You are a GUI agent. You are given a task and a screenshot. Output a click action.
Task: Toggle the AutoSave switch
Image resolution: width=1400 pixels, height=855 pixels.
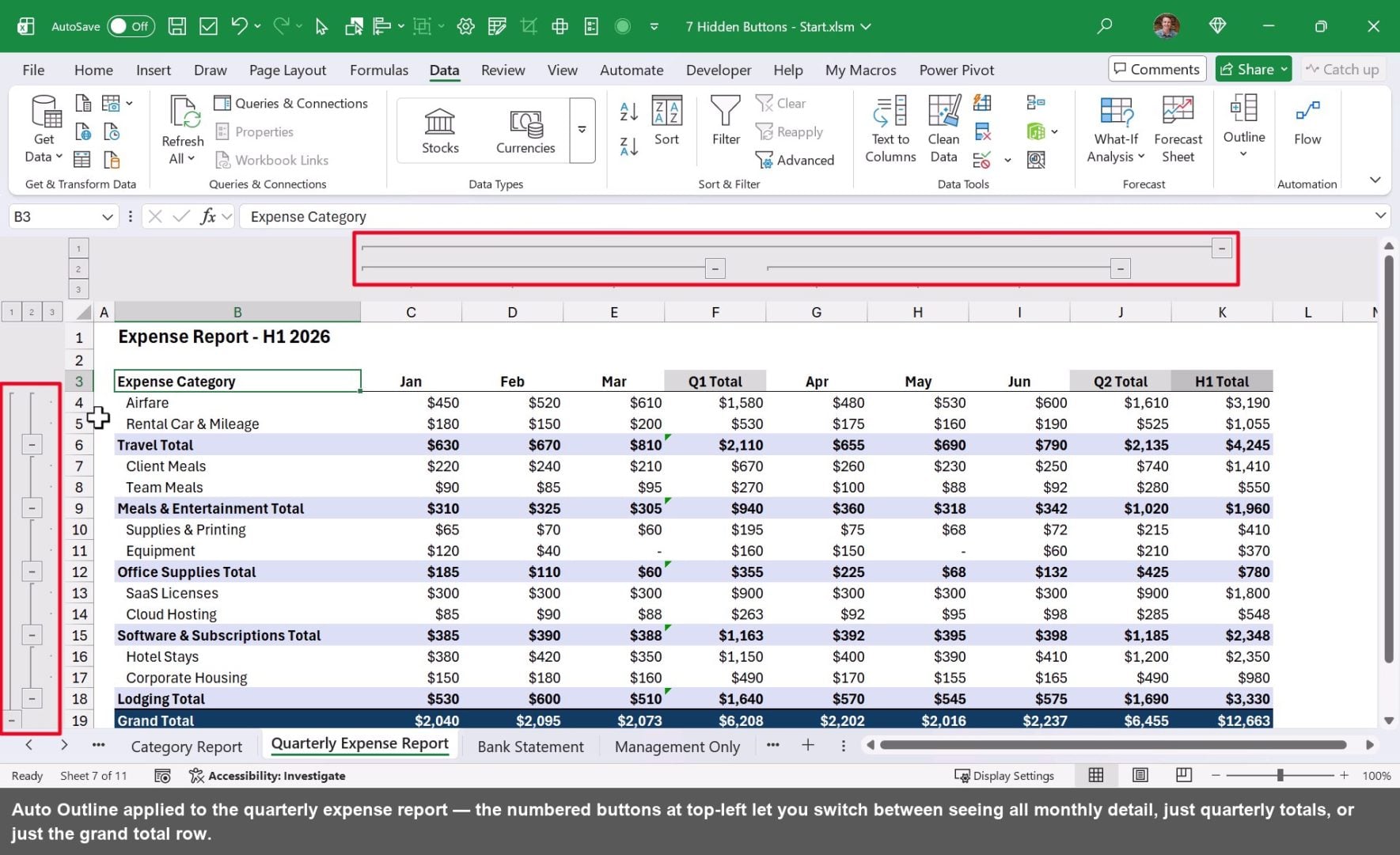131,26
